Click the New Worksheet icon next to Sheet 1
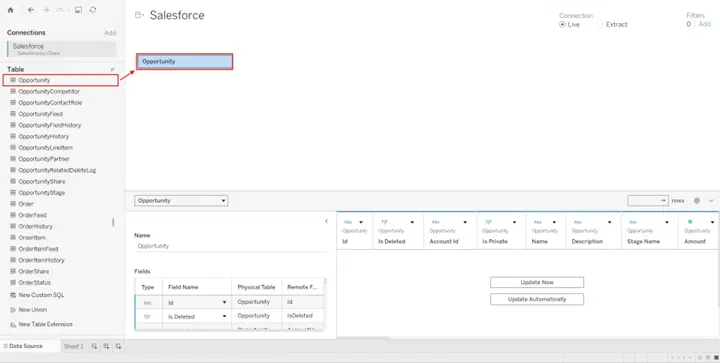 94,346
